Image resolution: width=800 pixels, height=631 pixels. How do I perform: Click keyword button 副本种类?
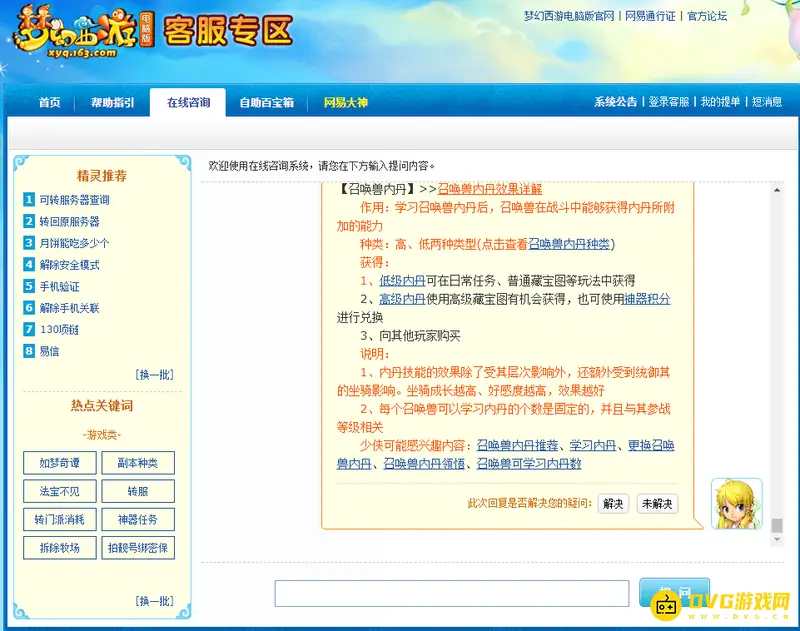coord(138,463)
